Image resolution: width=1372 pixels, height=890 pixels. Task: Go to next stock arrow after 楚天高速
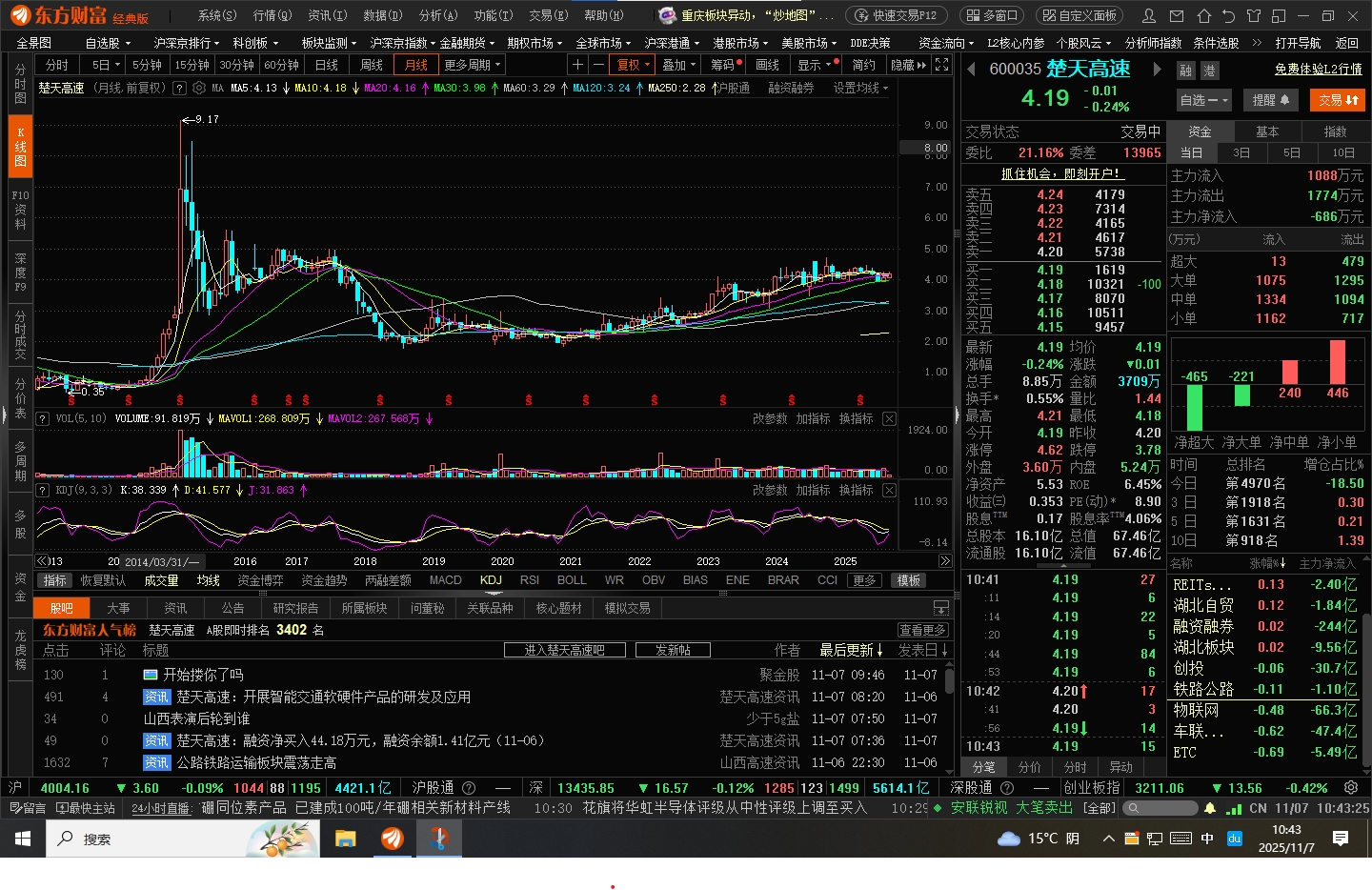[1157, 70]
